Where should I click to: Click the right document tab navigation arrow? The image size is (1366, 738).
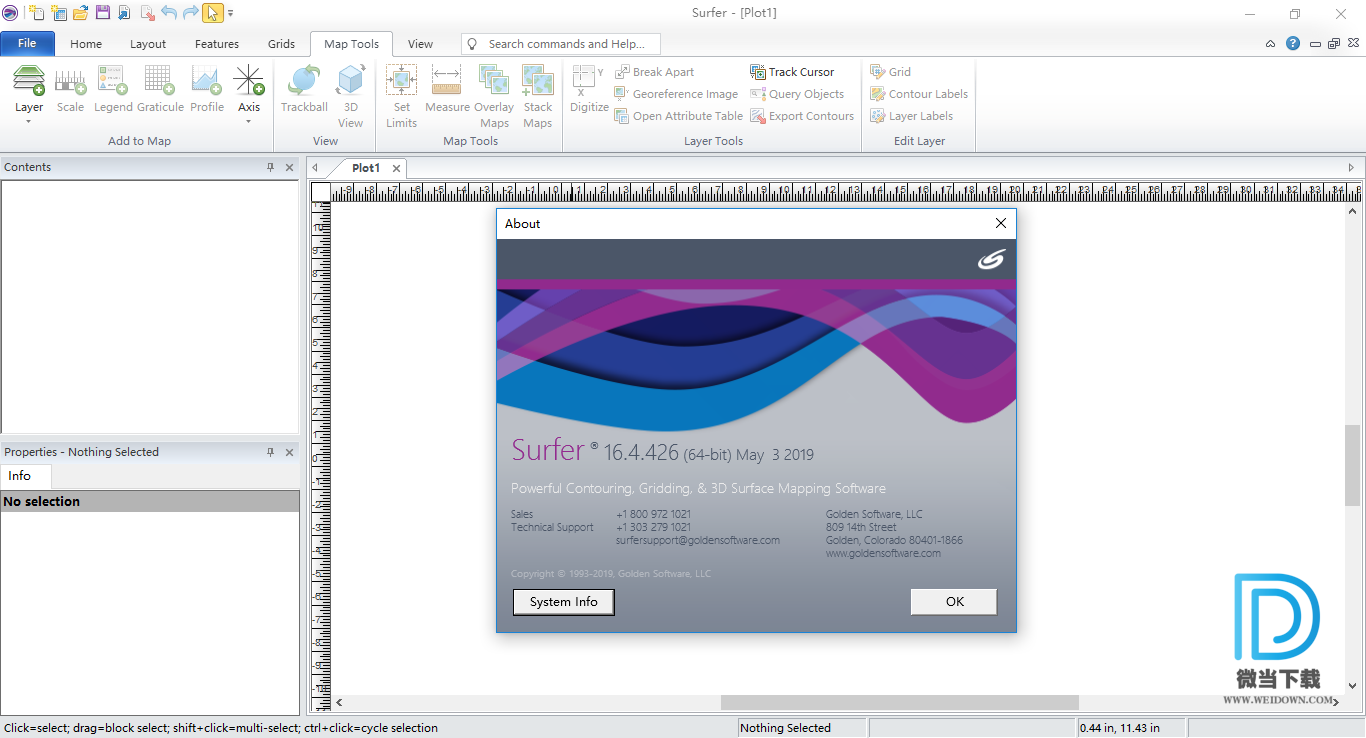pyautogui.click(x=1352, y=168)
